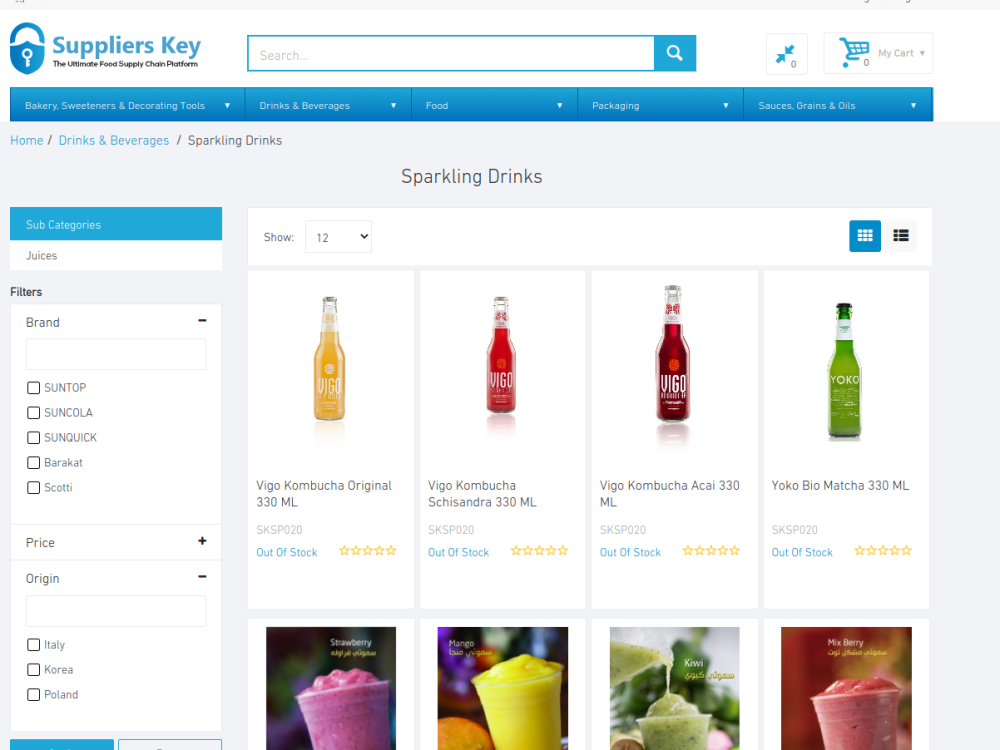Focus the Brand filter search box
The image size is (1000, 750).
[116, 354]
